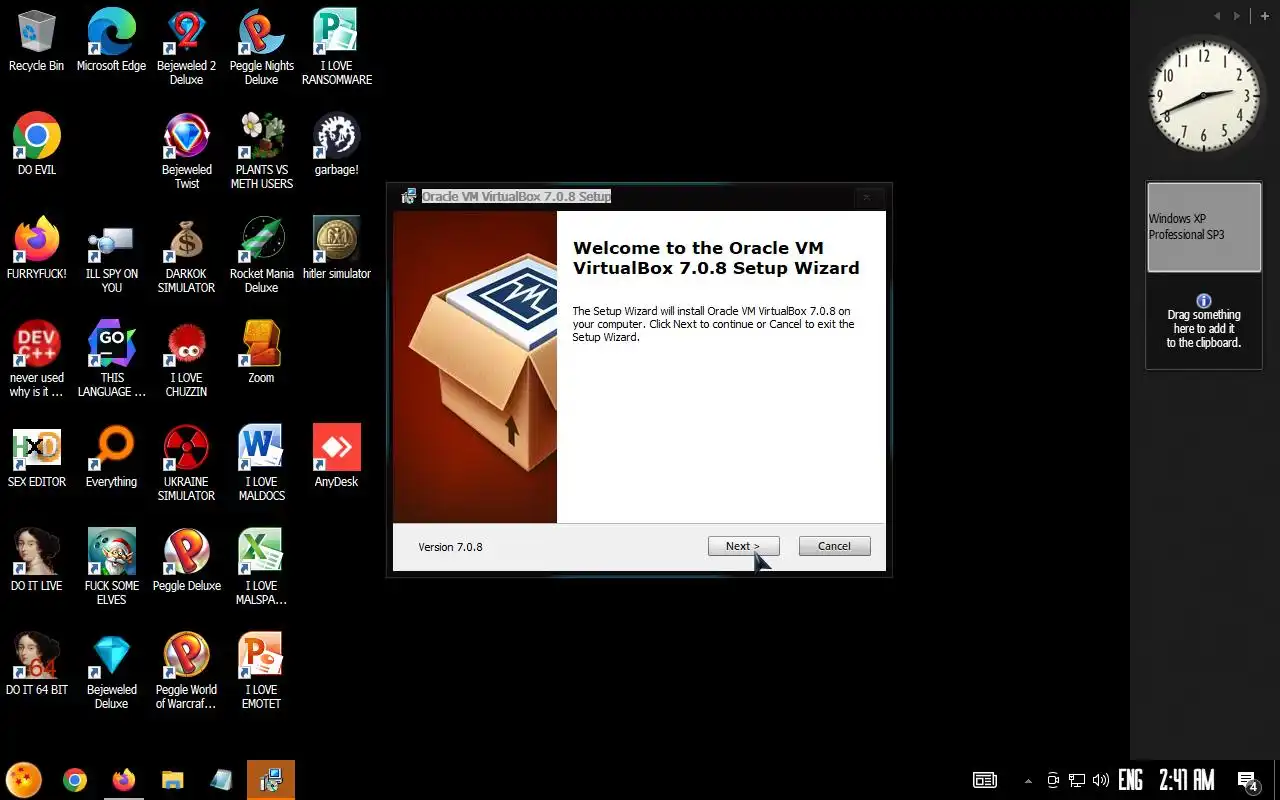This screenshot has height=800, width=1280.
Task: Select the Dev-C++ 'never used' shortcut
Action: click(x=36, y=359)
